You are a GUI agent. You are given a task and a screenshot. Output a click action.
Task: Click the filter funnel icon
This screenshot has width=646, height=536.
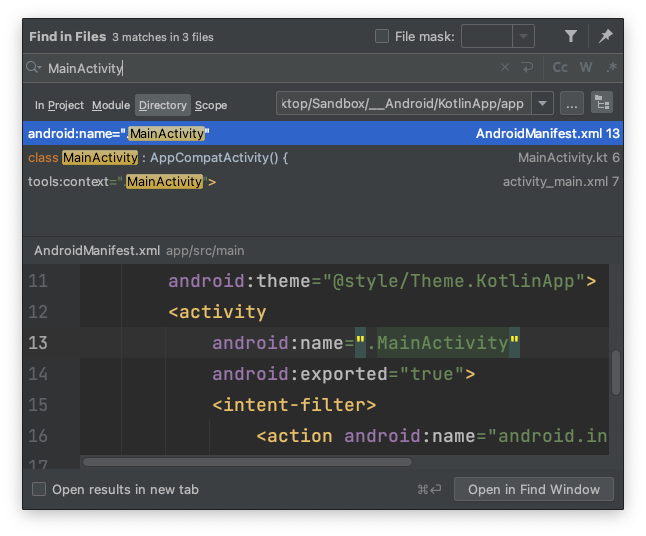[571, 36]
